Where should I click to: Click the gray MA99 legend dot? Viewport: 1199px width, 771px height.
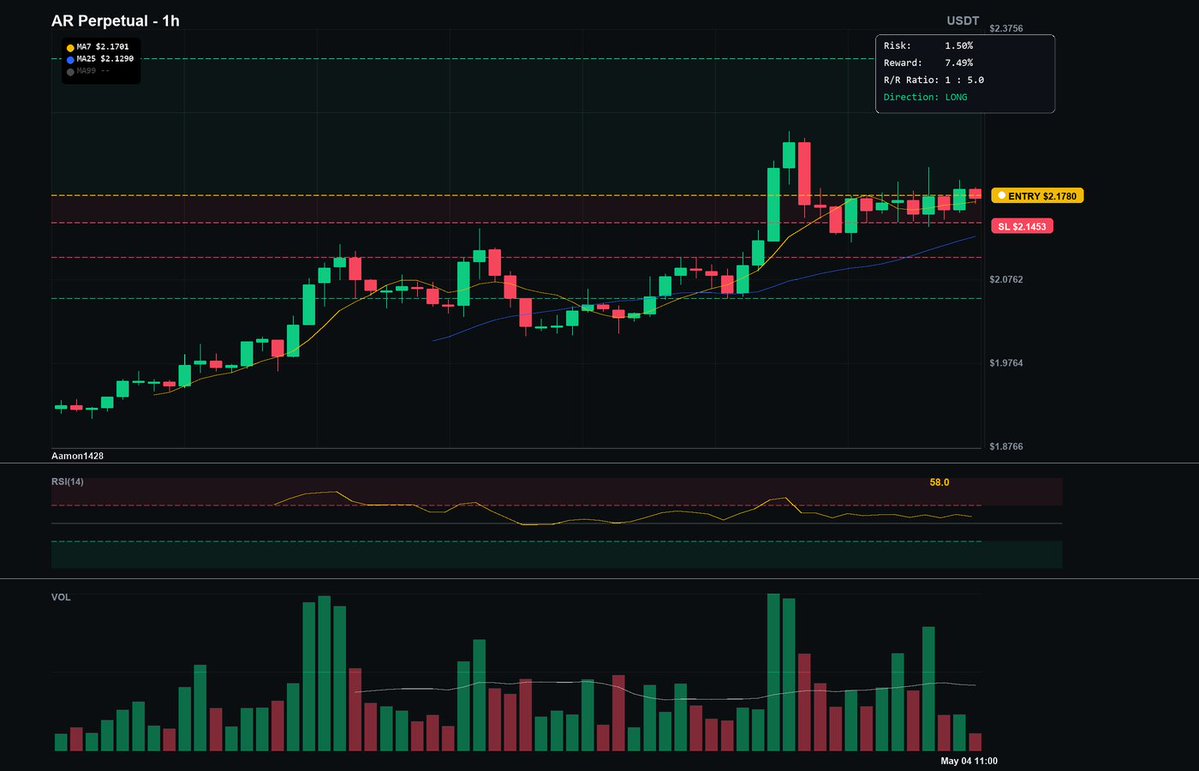click(70, 72)
